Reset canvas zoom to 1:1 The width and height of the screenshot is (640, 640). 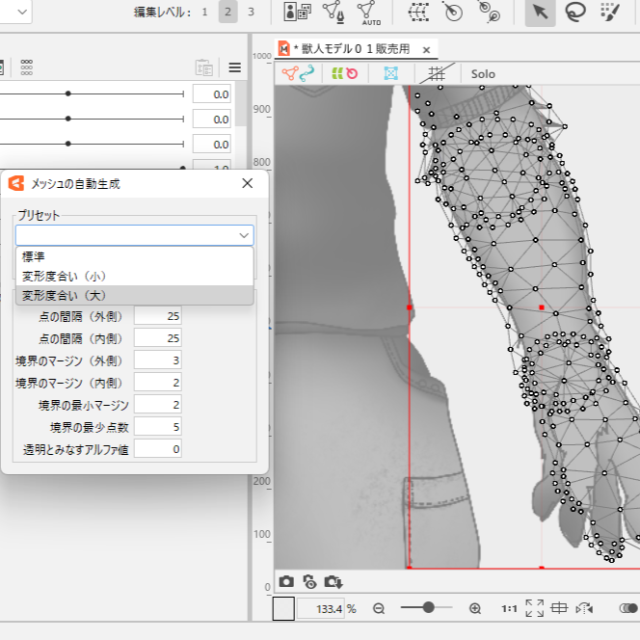(508, 608)
